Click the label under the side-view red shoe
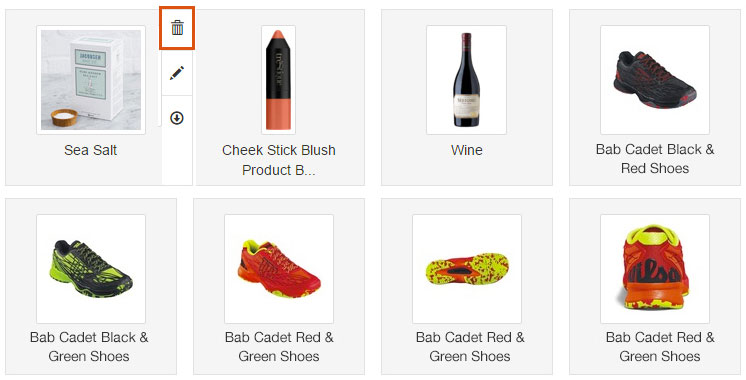The width and height of the screenshot is (746, 380). point(279,347)
